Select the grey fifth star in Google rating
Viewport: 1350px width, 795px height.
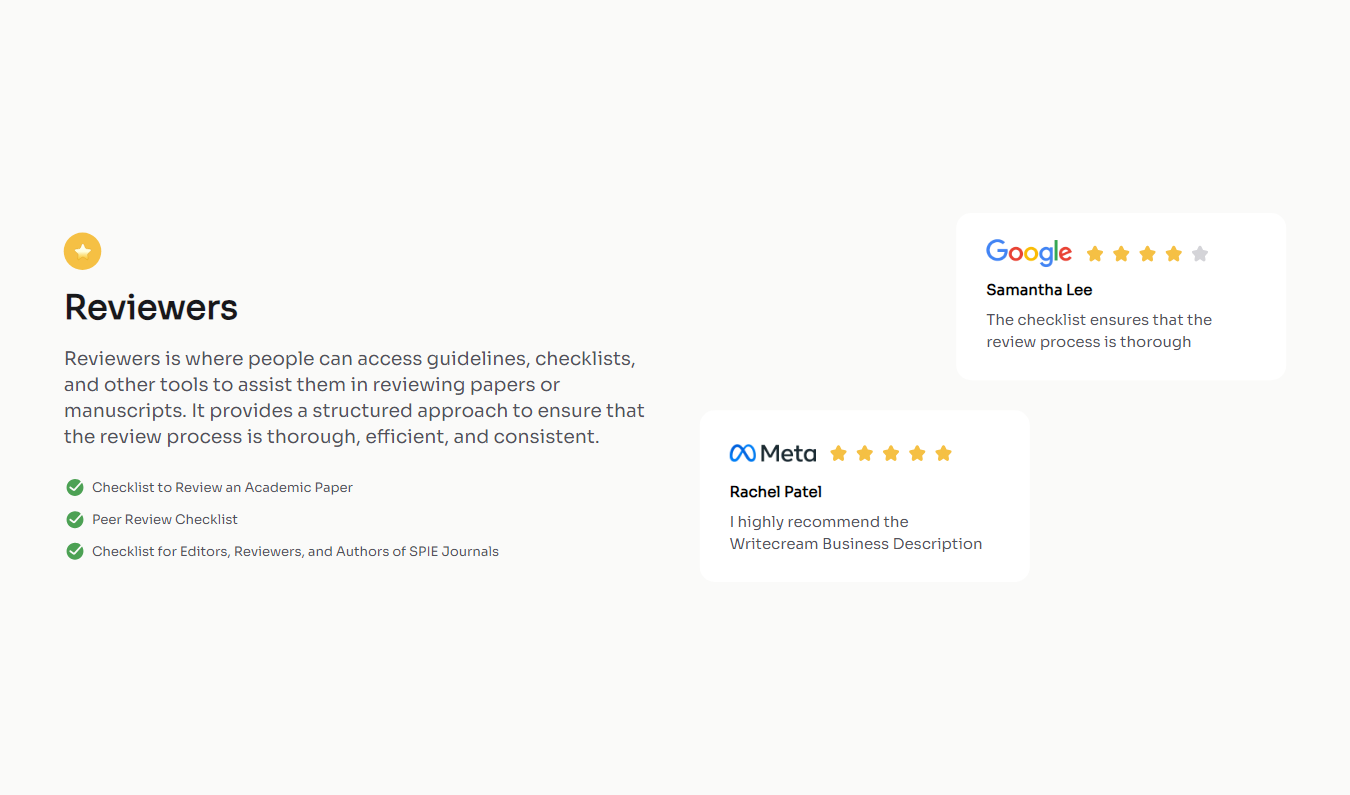(1200, 254)
